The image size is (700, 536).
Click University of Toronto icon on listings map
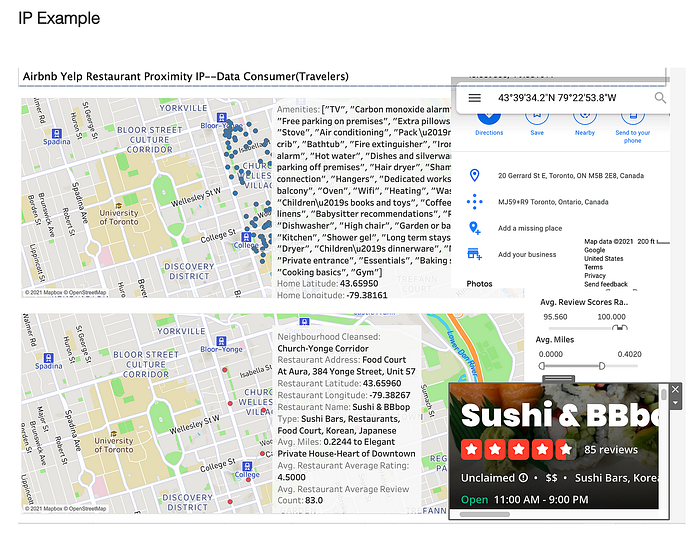(118, 206)
